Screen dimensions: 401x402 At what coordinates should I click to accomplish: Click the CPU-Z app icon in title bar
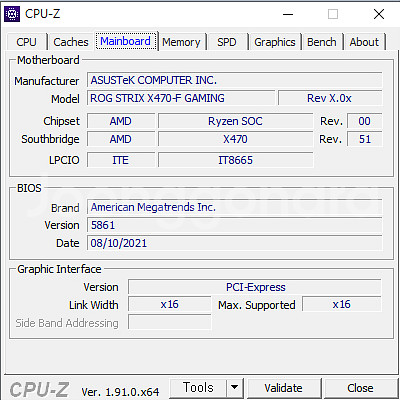click(x=12, y=14)
